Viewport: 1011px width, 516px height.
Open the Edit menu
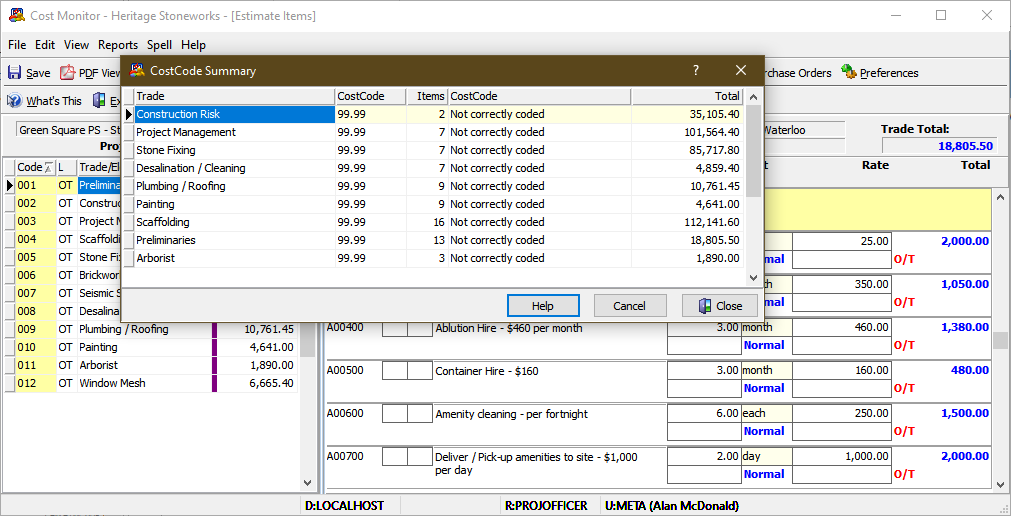(x=45, y=45)
